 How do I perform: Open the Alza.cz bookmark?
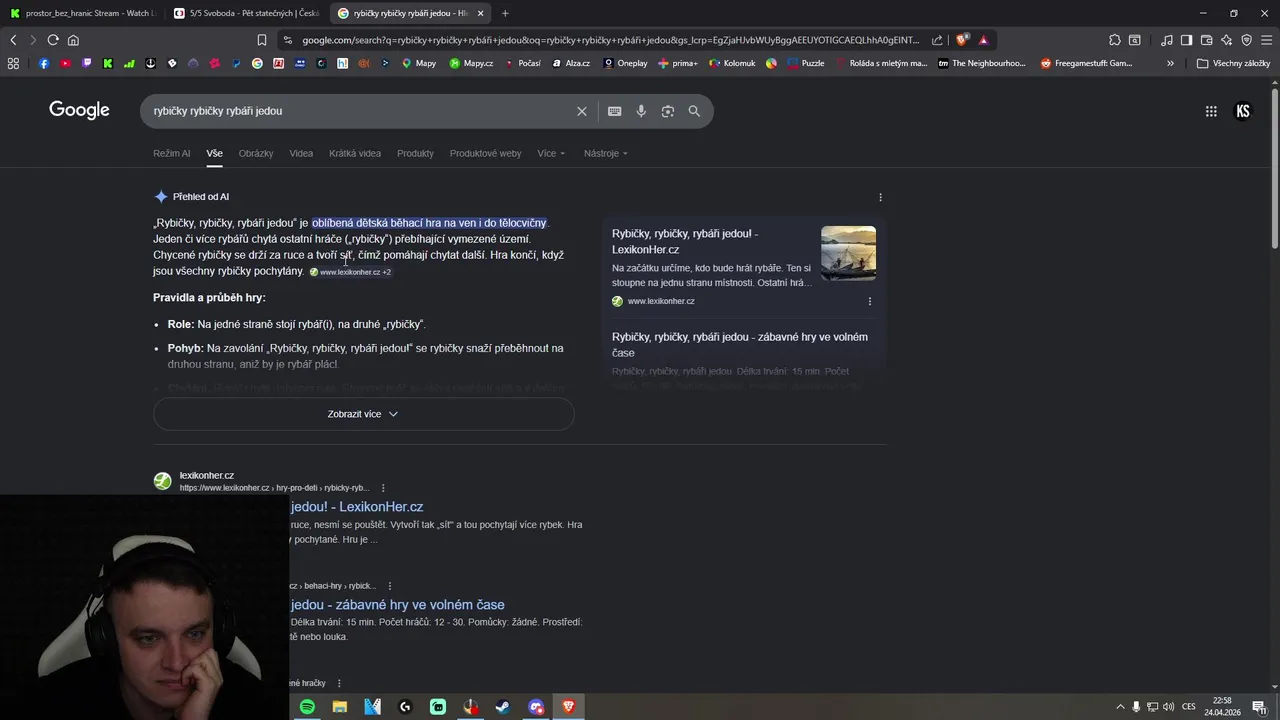click(570, 63)
